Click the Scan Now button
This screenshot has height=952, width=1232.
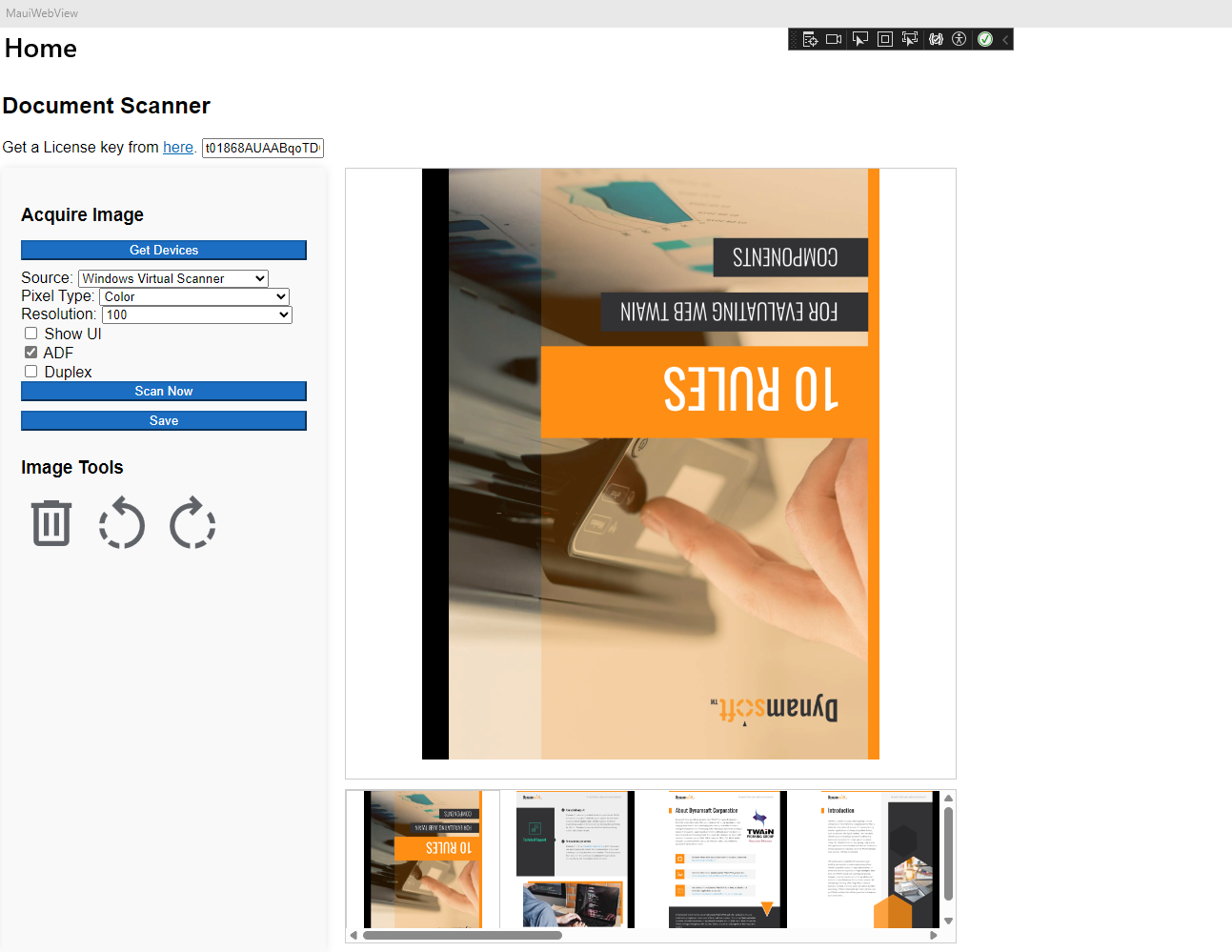(x=164, y=391)
